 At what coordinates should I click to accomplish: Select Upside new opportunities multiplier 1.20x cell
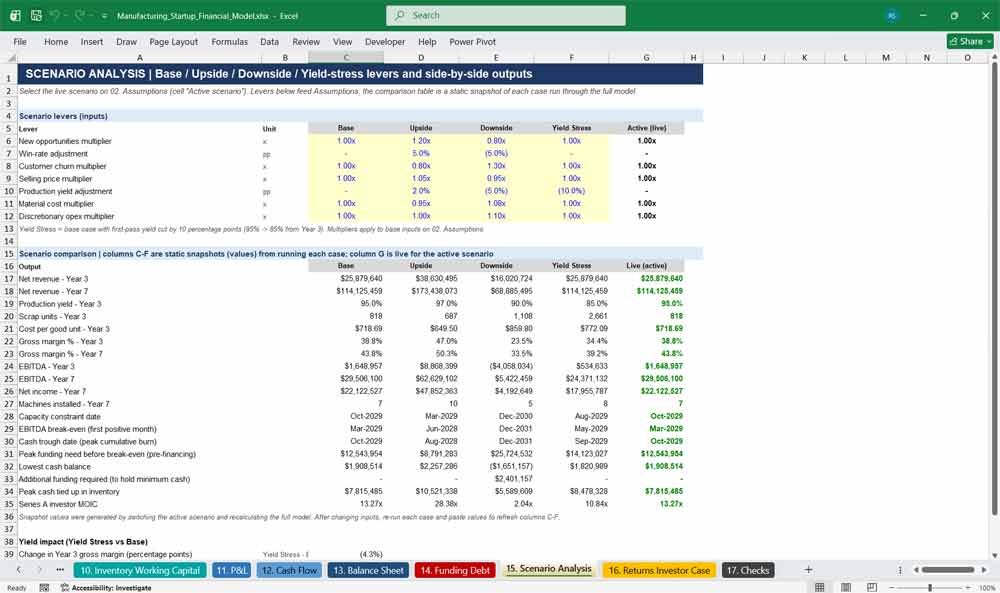421,141
